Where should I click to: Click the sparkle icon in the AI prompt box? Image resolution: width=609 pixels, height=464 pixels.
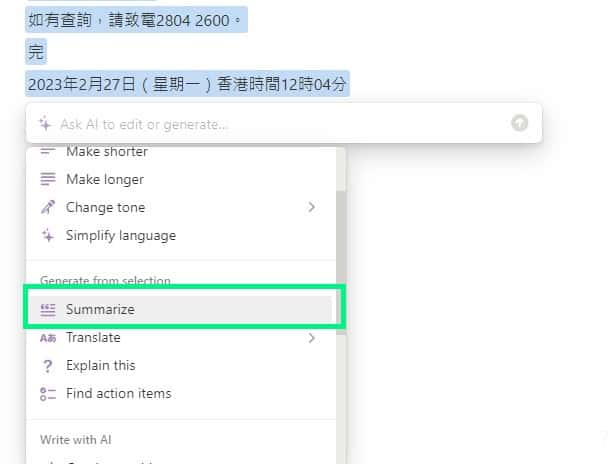coord(45,124)
